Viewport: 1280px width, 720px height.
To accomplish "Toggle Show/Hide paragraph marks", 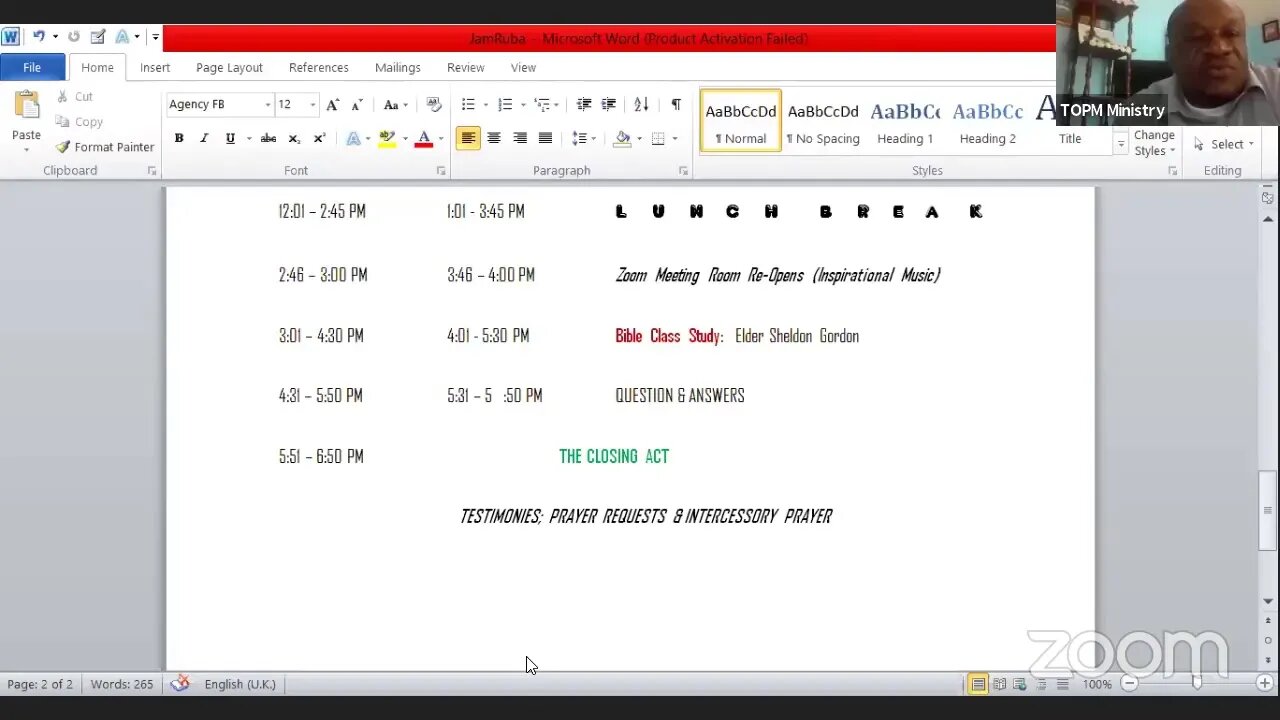I will [676, 105].
